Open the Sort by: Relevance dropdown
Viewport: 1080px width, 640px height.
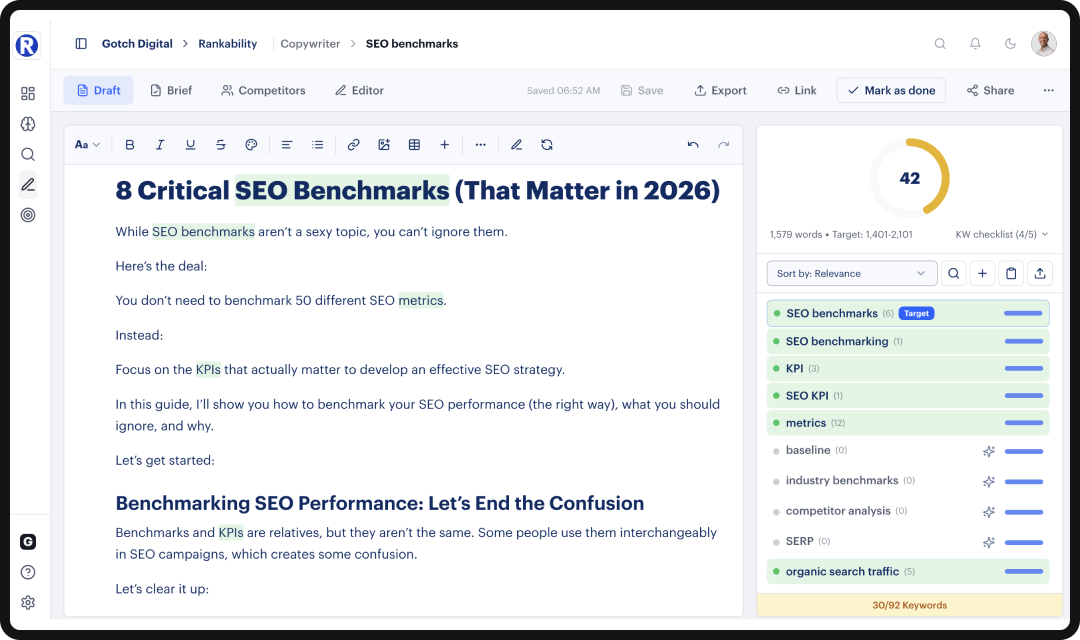coord(851,273)
